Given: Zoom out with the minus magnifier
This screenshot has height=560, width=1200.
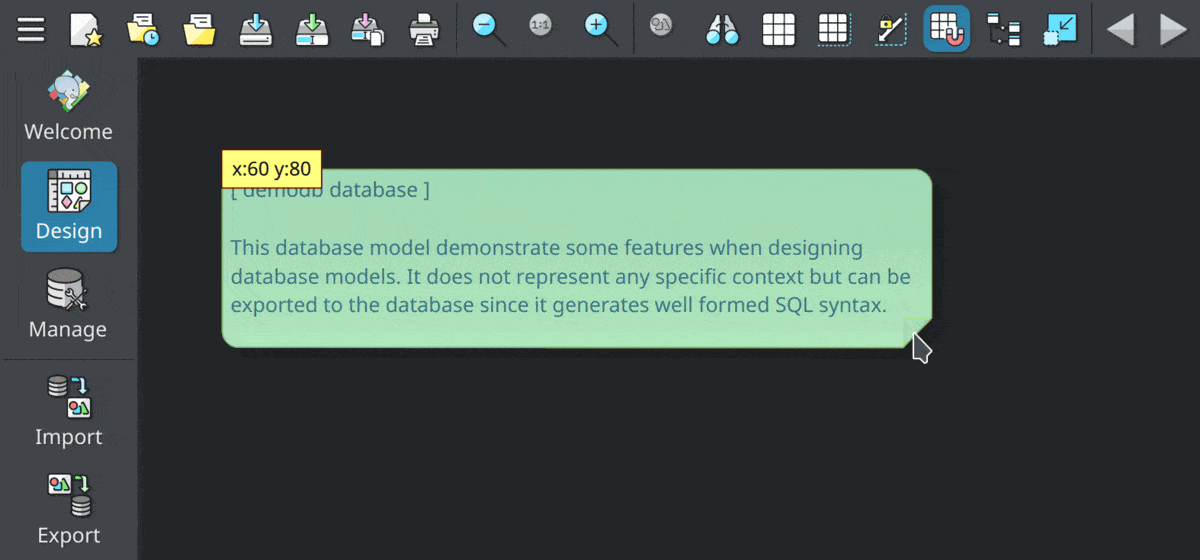Looking at the screenshot, I should point(488,29).
